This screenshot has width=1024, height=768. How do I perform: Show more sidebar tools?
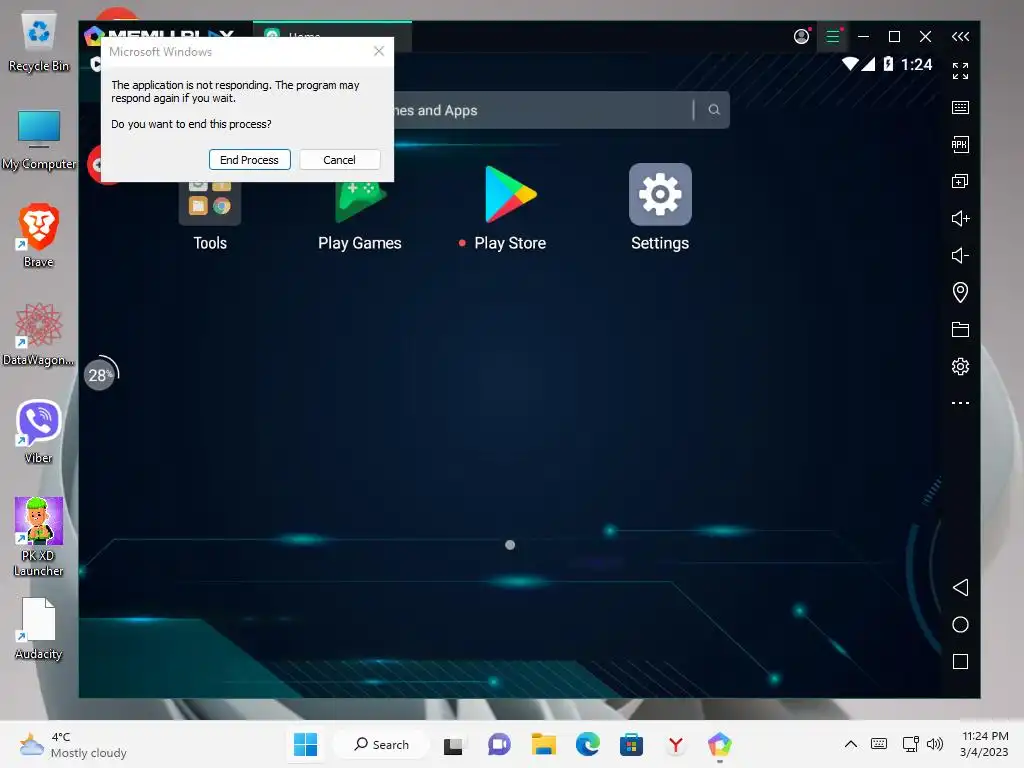(x=960, y=403)
